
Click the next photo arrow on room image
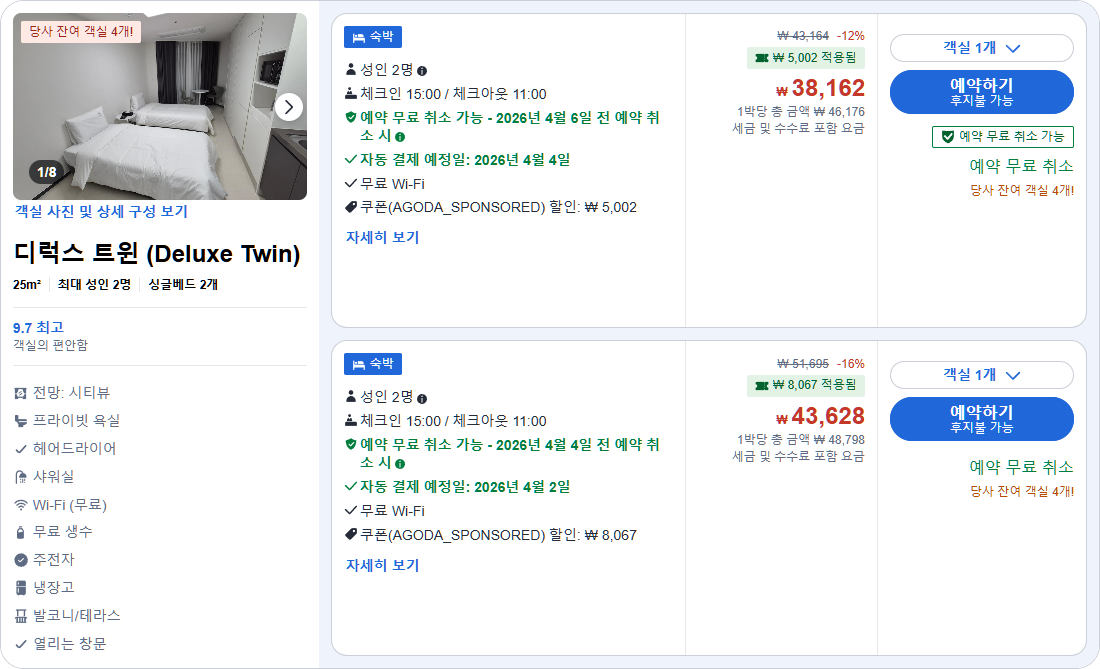pos(289,107)
